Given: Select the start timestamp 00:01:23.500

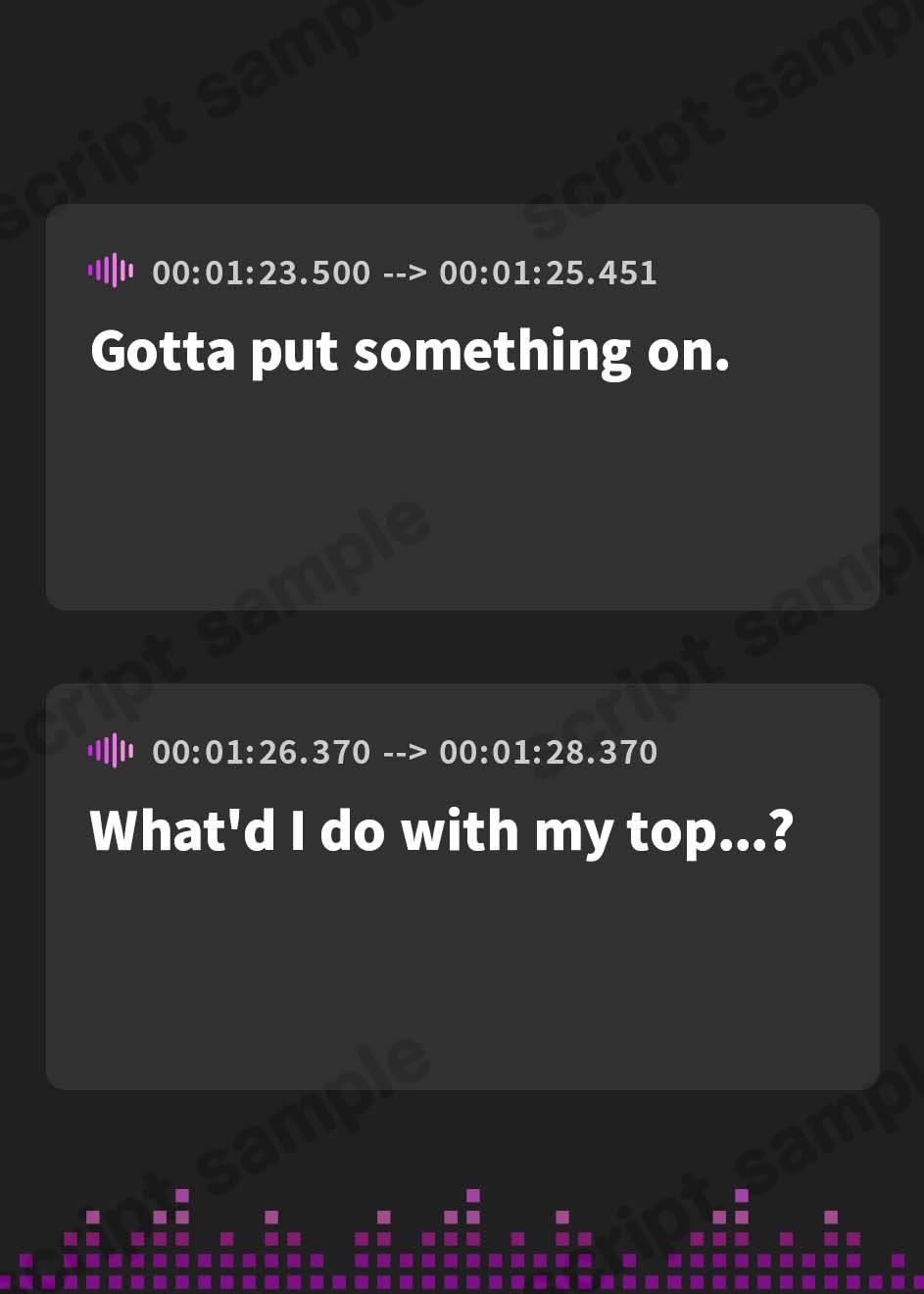Looking at the screenshot, I should pyautogui.click(x=262, y=273).
